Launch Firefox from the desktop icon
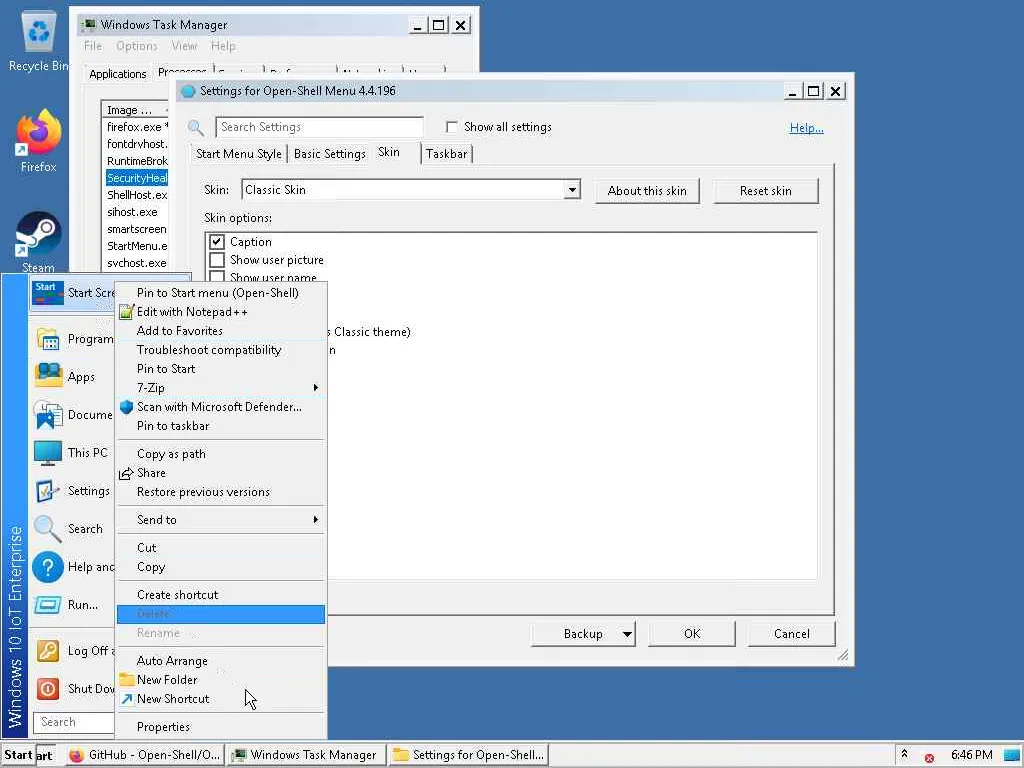 tap(38, 141)
